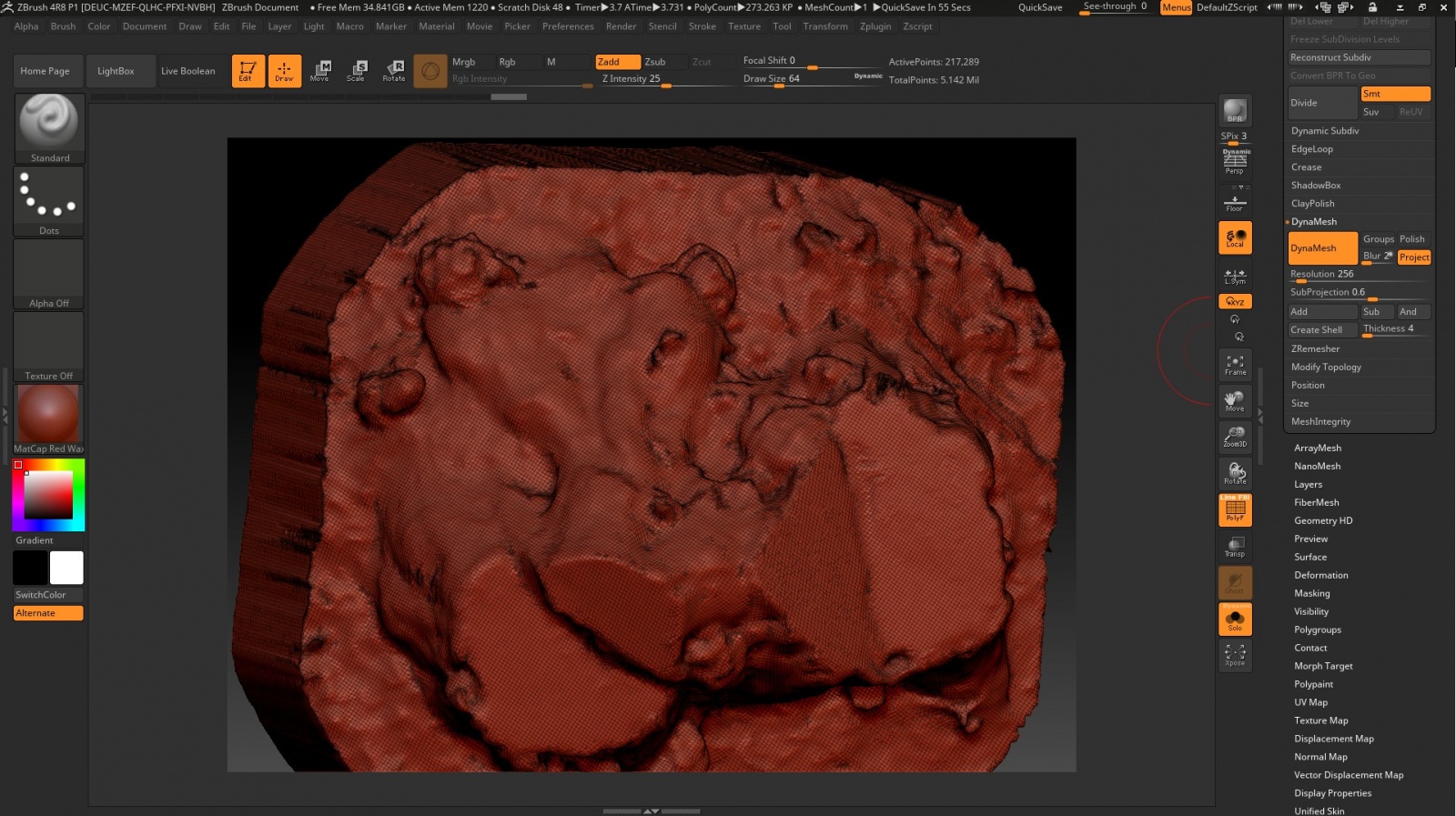Click the Zoom3D navigation icon

tap(1235, 437)
